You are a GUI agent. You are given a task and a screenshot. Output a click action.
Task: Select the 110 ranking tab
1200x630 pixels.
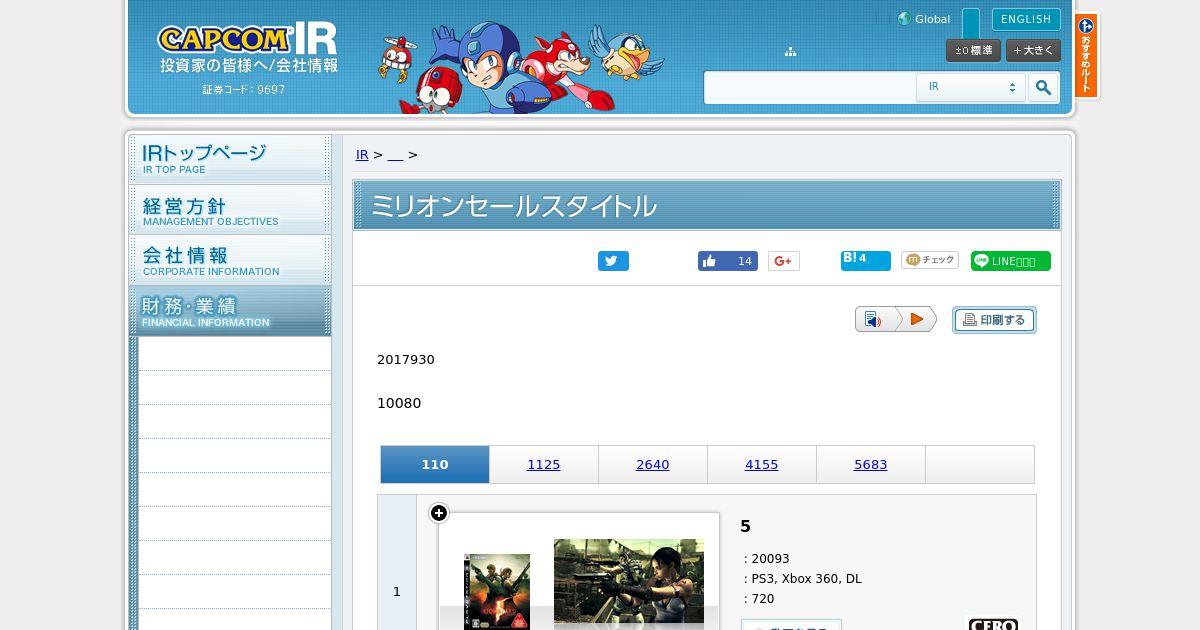pos(435,465)
